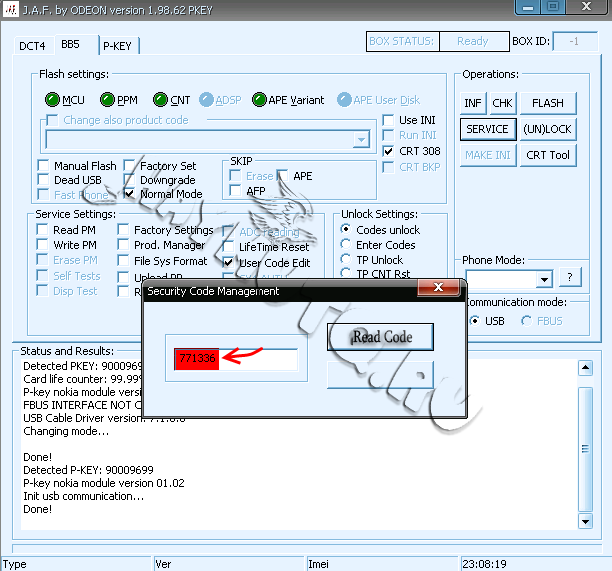Toggle the Disp Test checkbox

click(42, 291)
